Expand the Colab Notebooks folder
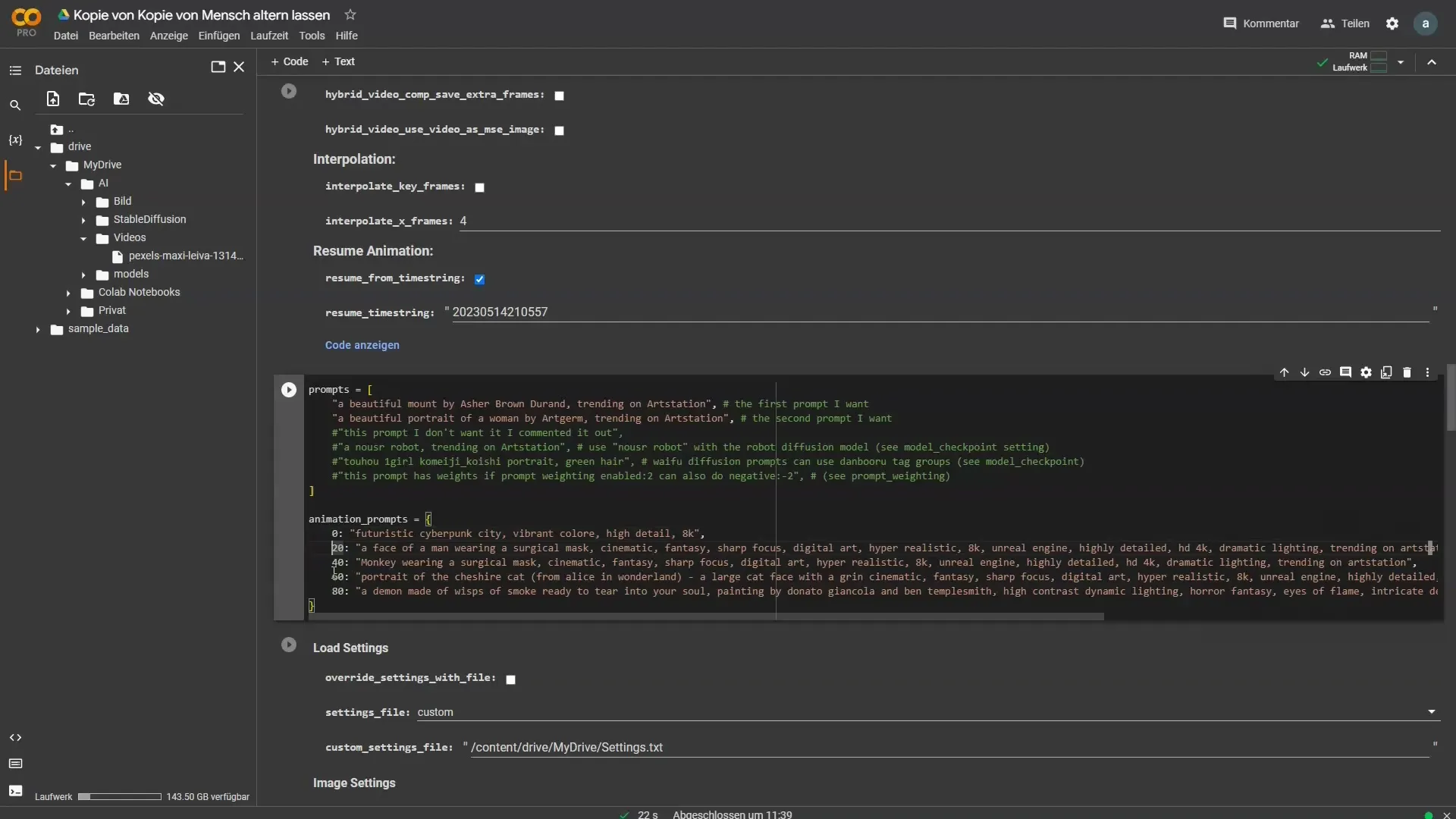The image size is (1456, 819). (68, 293)
